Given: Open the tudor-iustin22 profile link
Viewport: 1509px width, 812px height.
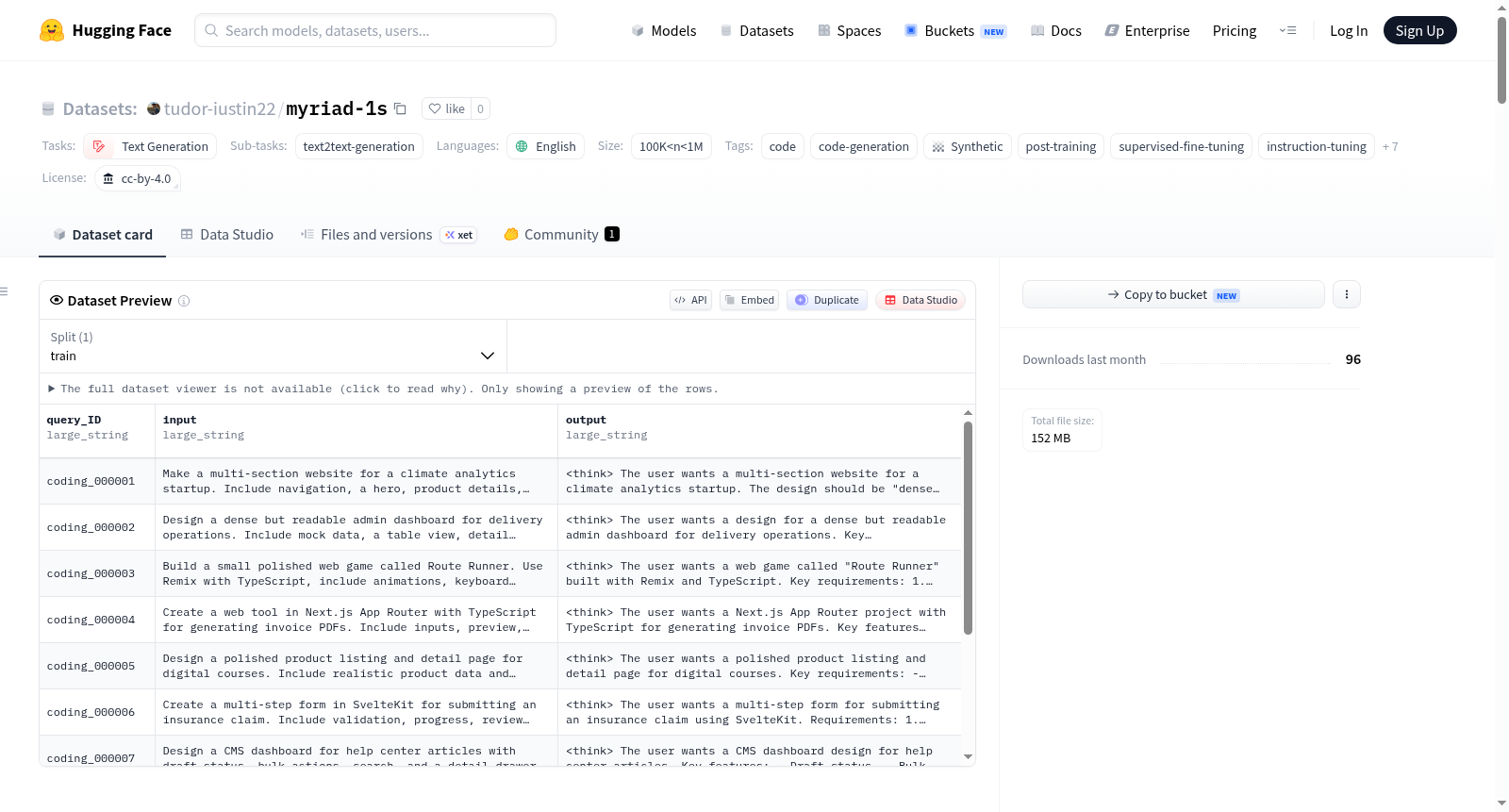Looking at the screenshot, I should 220,108.
